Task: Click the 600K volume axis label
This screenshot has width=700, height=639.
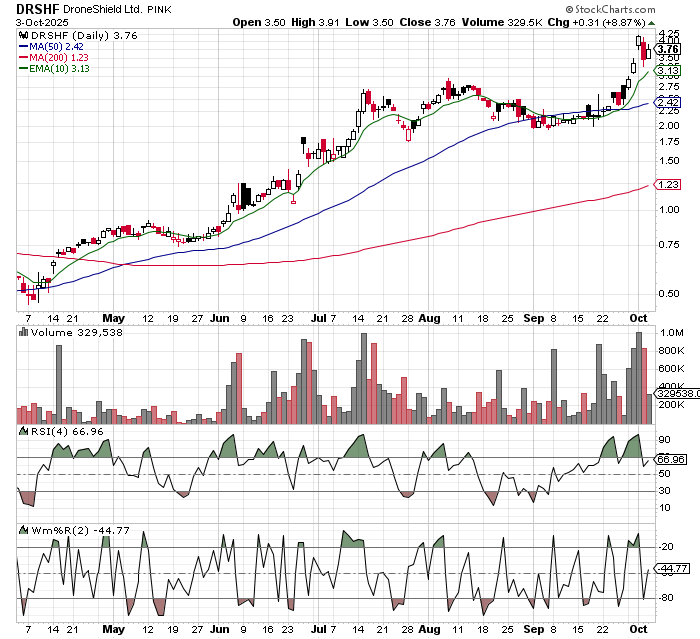Action: (671, 368)
